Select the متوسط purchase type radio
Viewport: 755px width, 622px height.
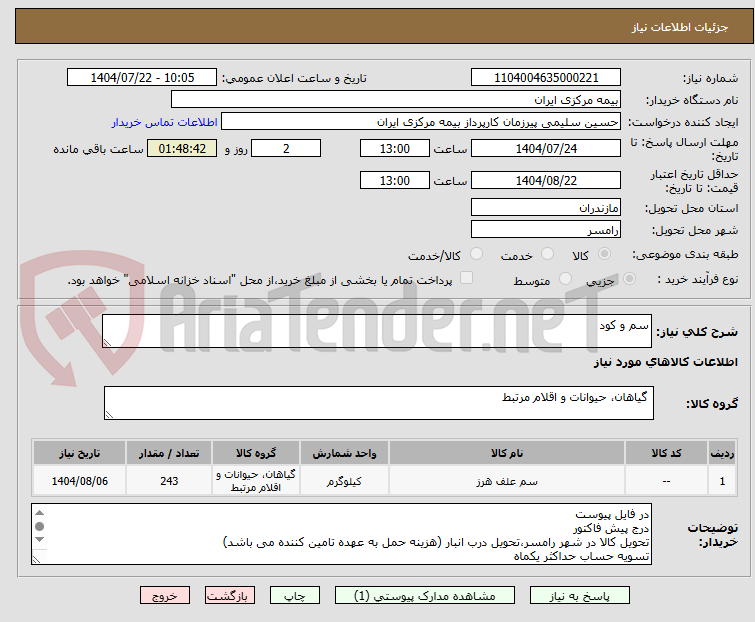[x=565, y=279]
